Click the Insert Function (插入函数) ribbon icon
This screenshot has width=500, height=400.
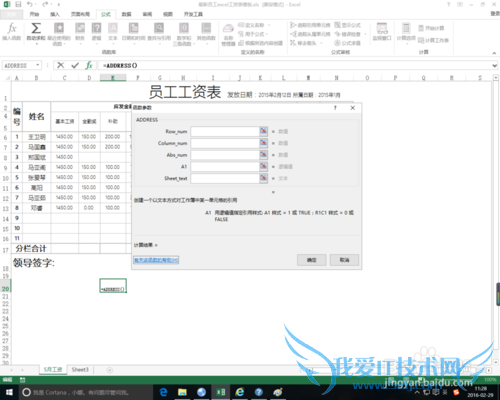pos(12,31)
